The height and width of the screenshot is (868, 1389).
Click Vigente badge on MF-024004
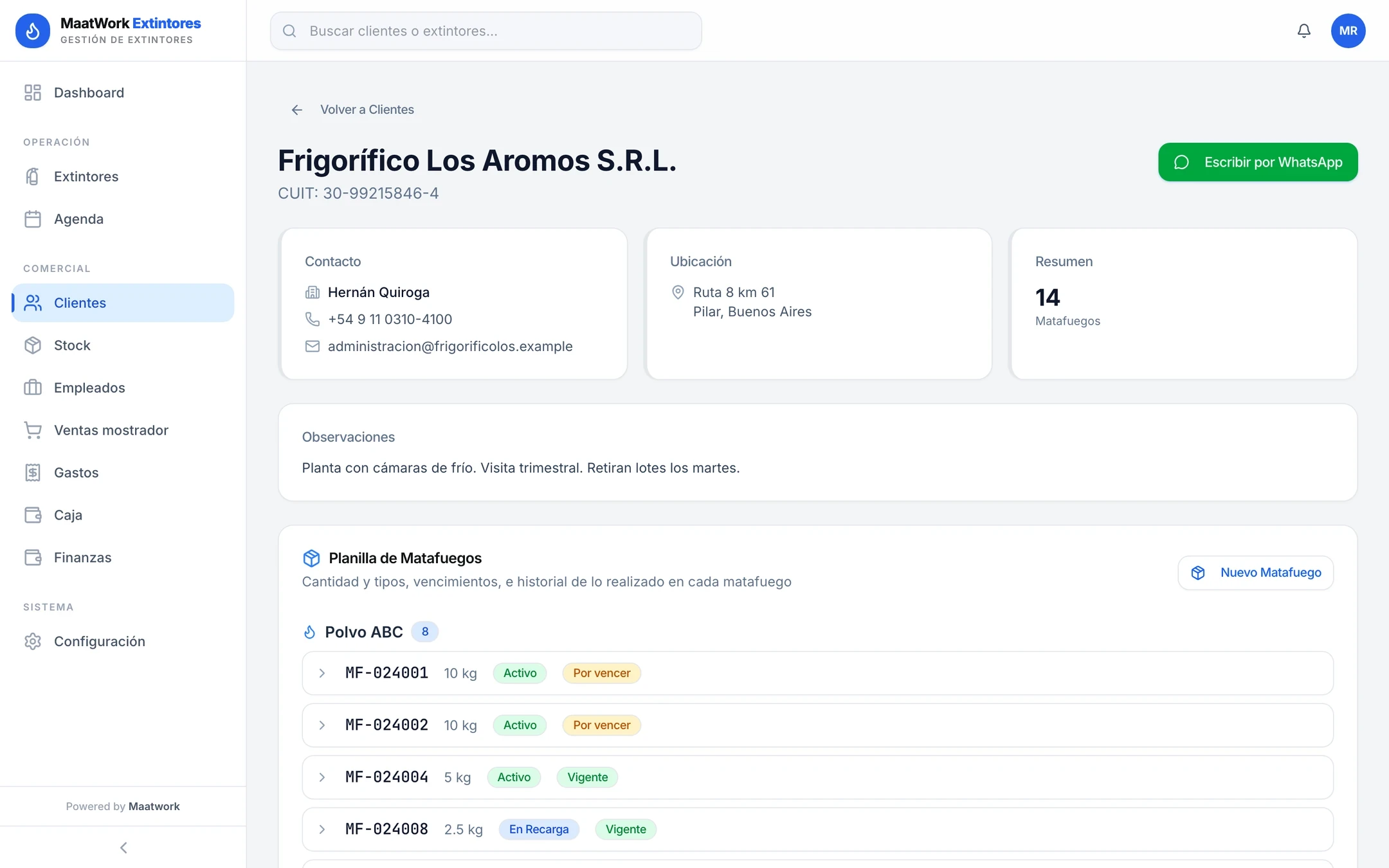click(587, 777)
